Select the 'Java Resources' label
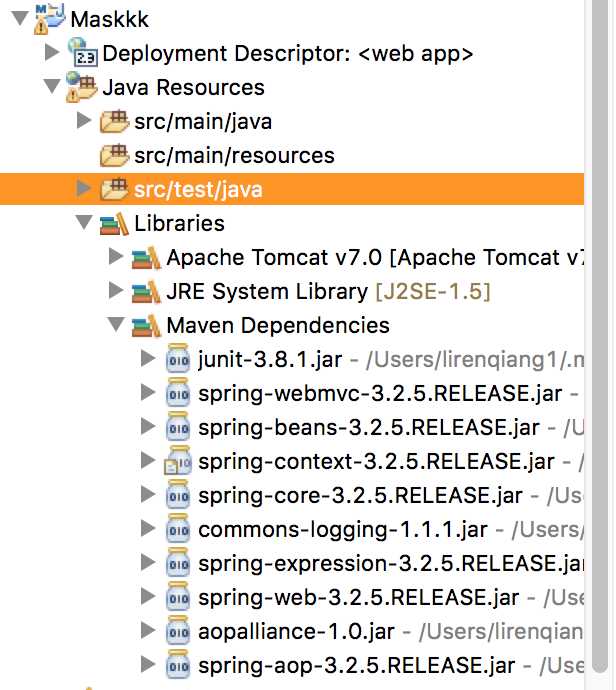Viewport: 616px width, 690px height. (184, 87)
